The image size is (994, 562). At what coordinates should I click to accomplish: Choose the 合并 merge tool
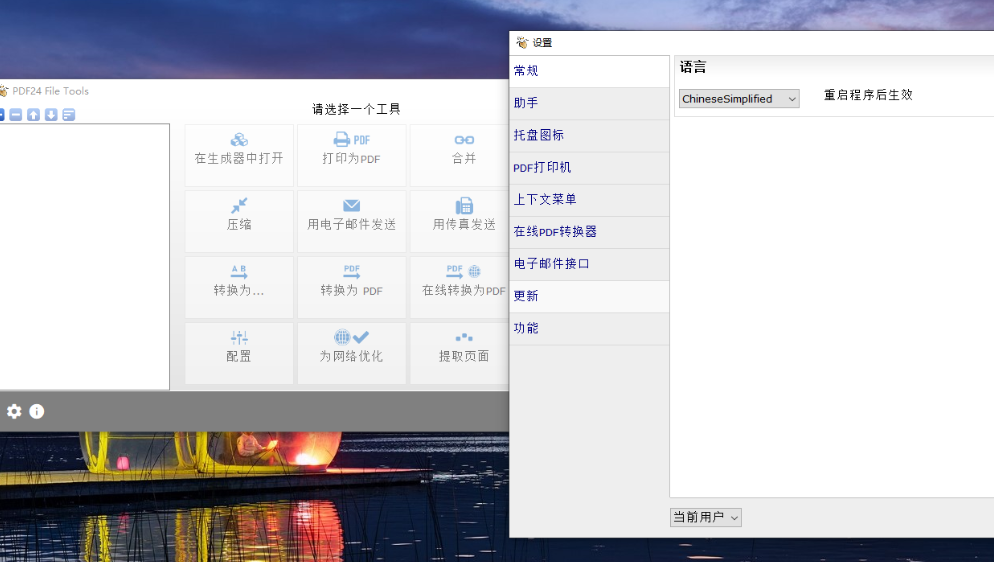tap(460, 155)
